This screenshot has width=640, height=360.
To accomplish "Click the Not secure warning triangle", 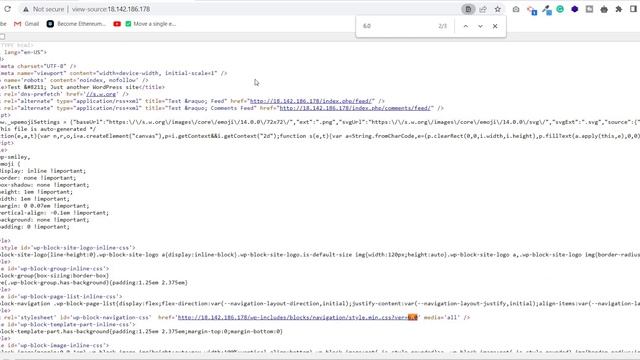I will (26, 9).
